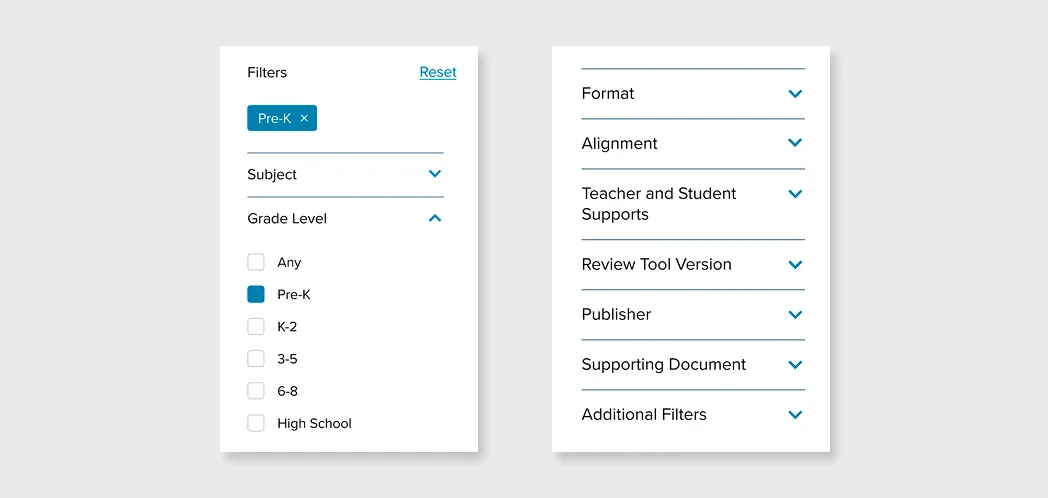Uncheck the Pre-K checkbox
This screenshot has height=498, width=1048.
pos(256,294)
